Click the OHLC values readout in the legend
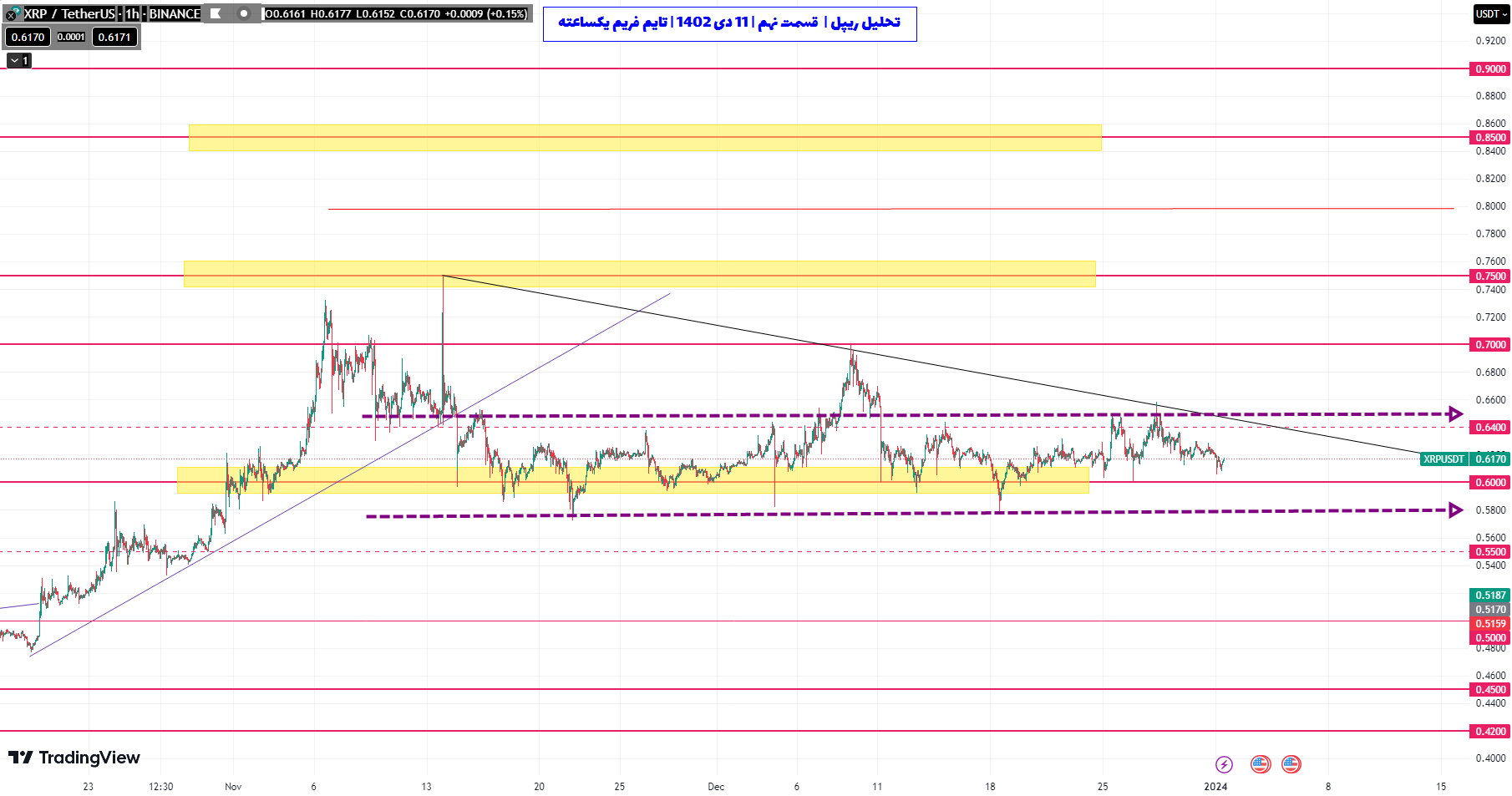Viewport: 1512px width, 796px height. (396, 13)
